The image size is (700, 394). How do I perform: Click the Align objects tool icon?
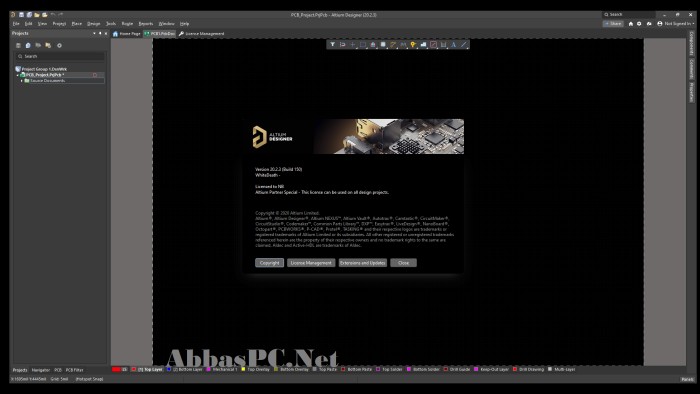pyautogui.click(x=373, y=45)
